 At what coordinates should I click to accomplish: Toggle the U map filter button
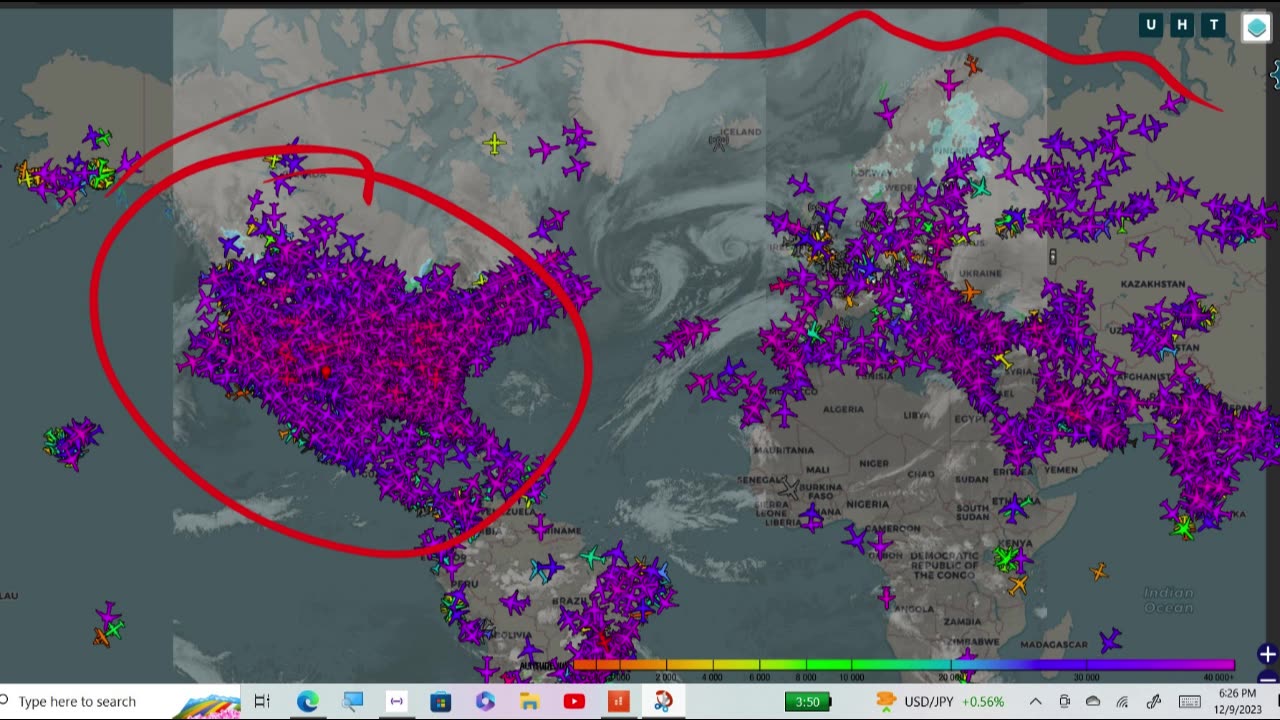(x=1151, y=26)
